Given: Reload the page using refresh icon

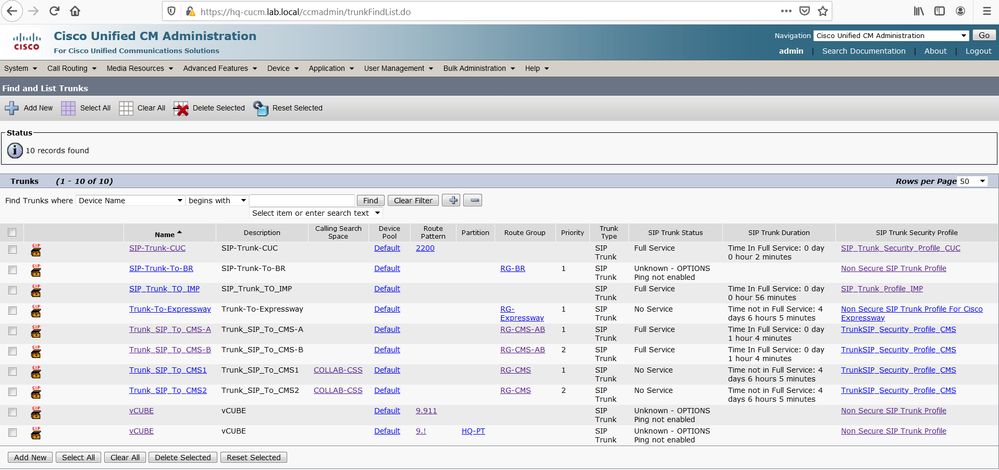Looking at the screenshot, I should pyautogui.click(x=54, y=11).
